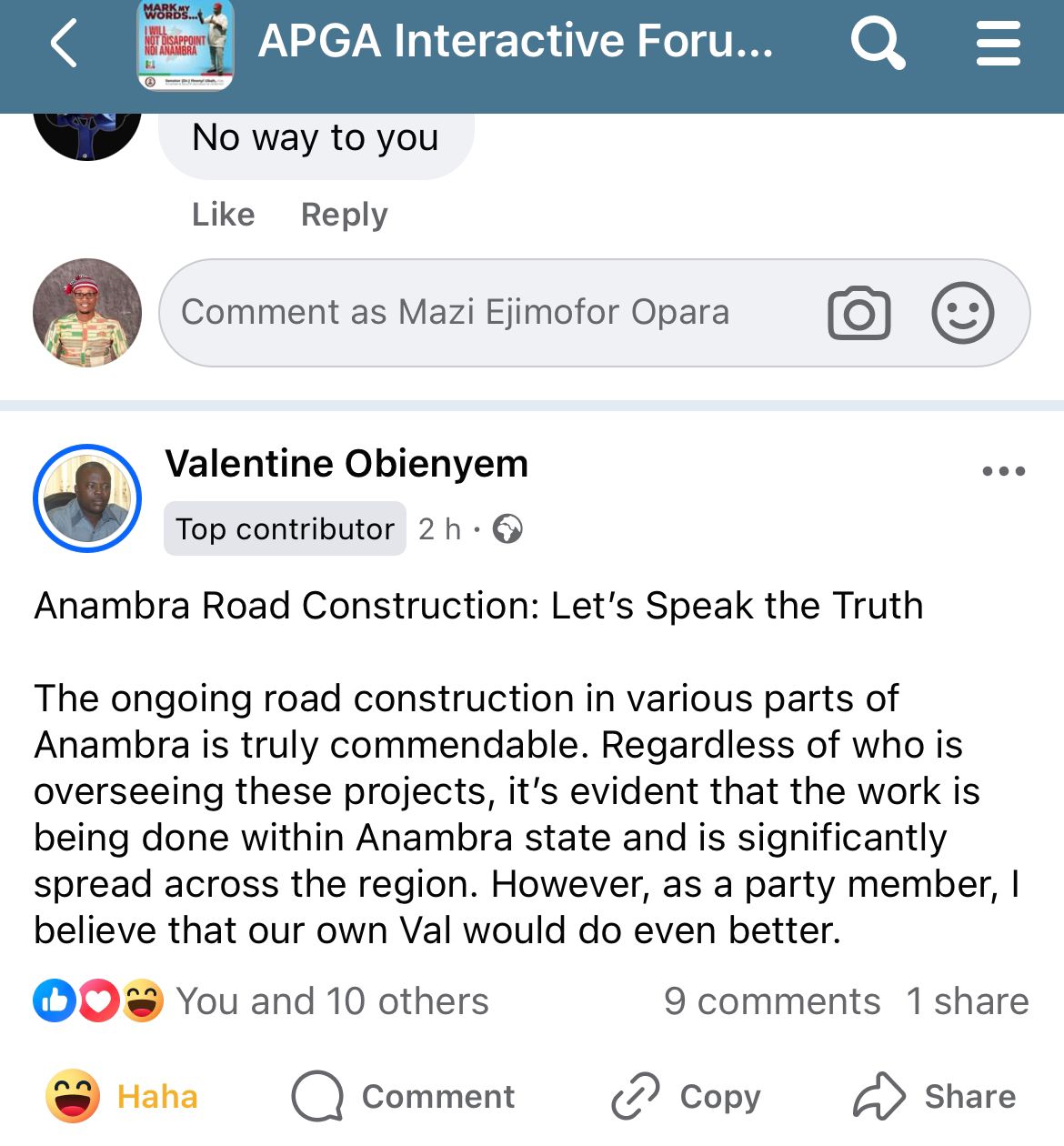Copy the post link

click(686, 1096)
